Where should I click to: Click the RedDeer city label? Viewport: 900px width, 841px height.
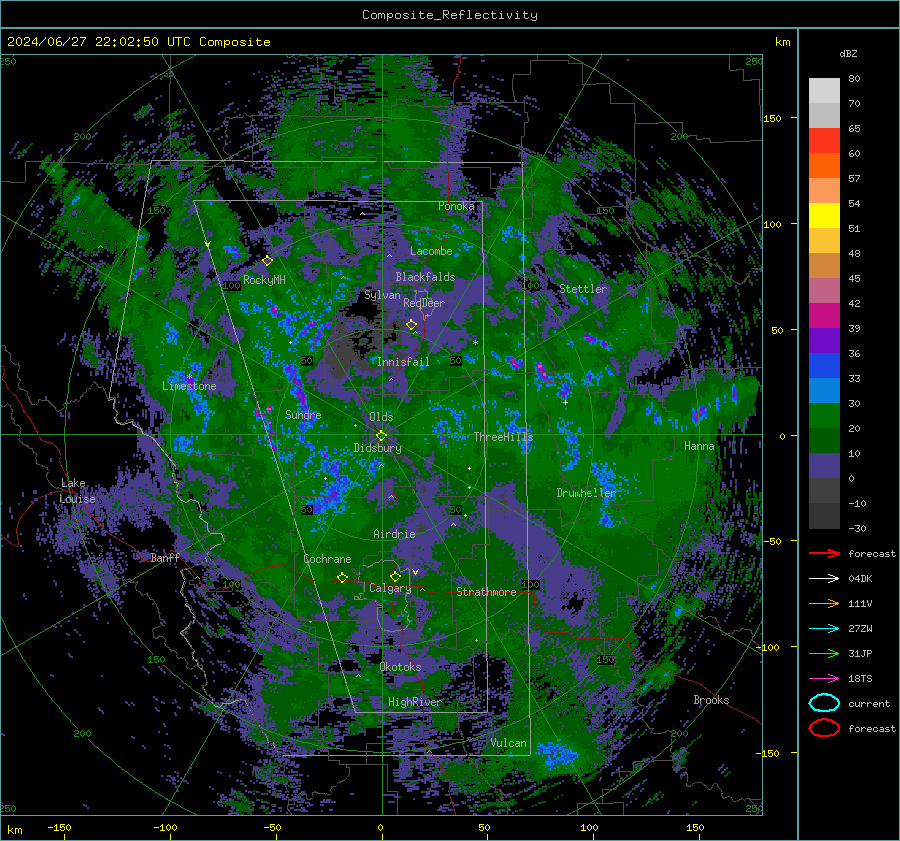point(424,303)
